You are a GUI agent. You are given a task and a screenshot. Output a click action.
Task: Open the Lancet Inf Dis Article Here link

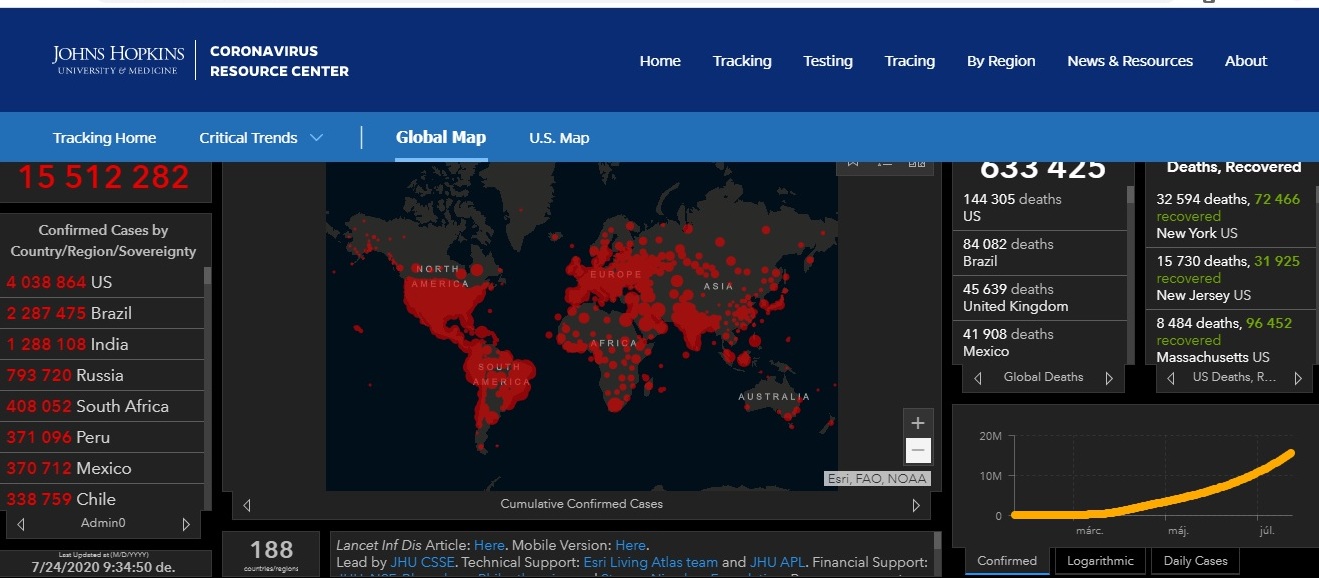pyautogui.click(x=489, y=545)
